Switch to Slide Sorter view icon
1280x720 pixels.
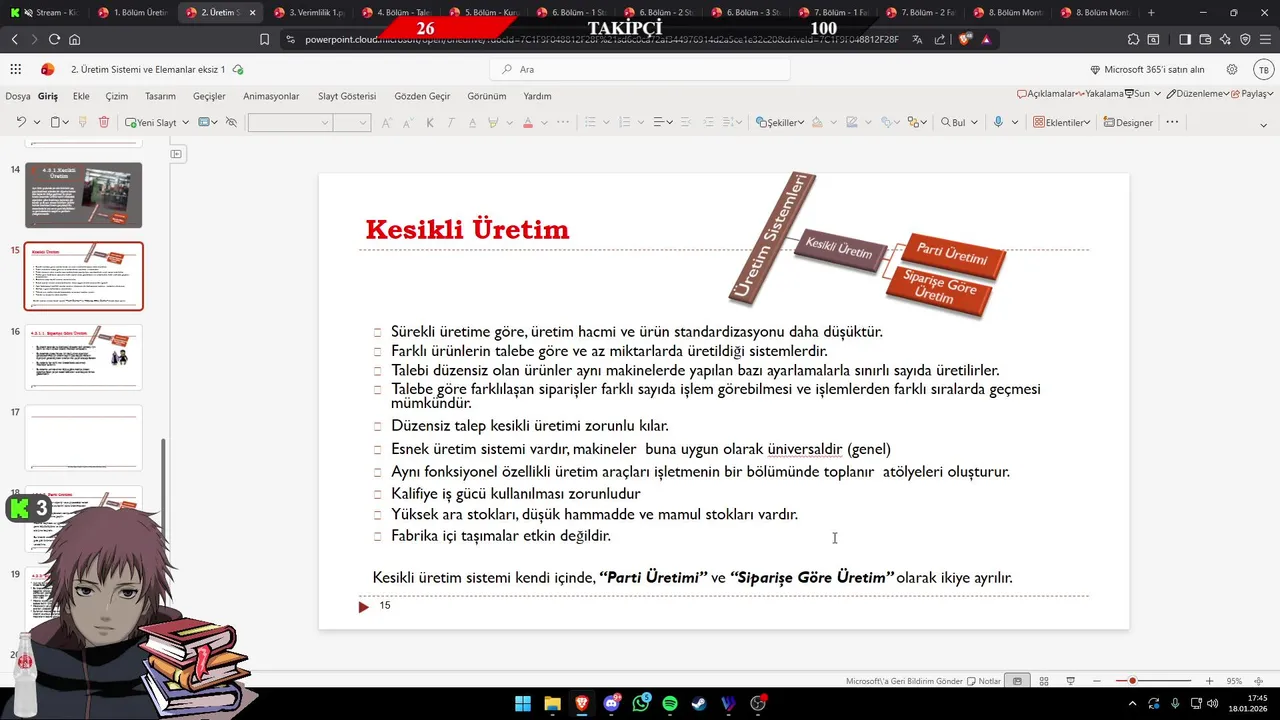click(1044, 681)
